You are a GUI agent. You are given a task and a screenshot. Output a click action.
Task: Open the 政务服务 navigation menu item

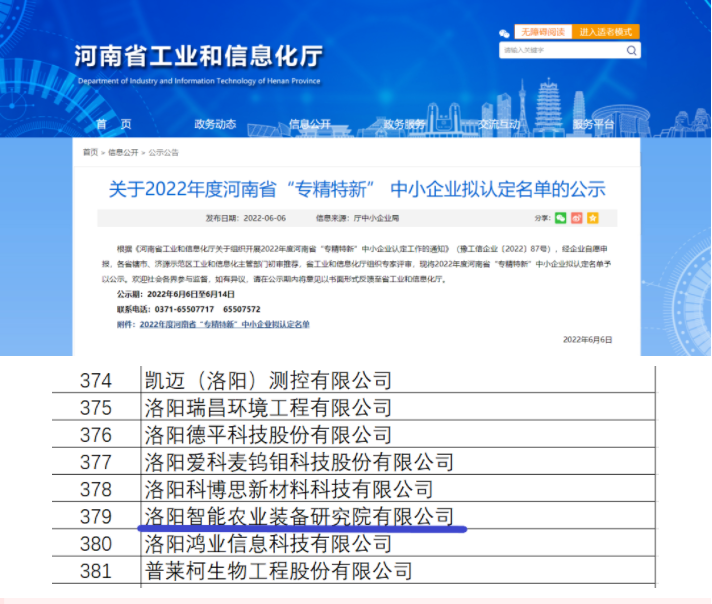click(x=405, y=124)
